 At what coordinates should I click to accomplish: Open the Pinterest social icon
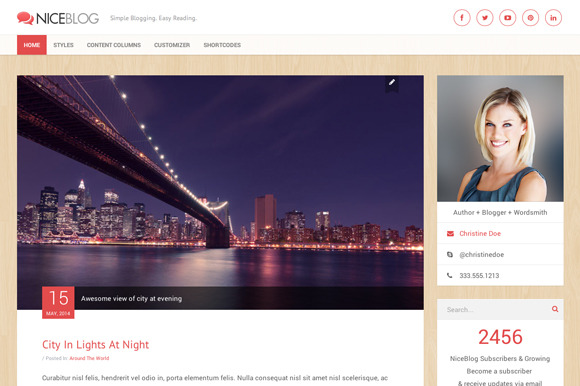pyautogui.click(x=530, y=18)
